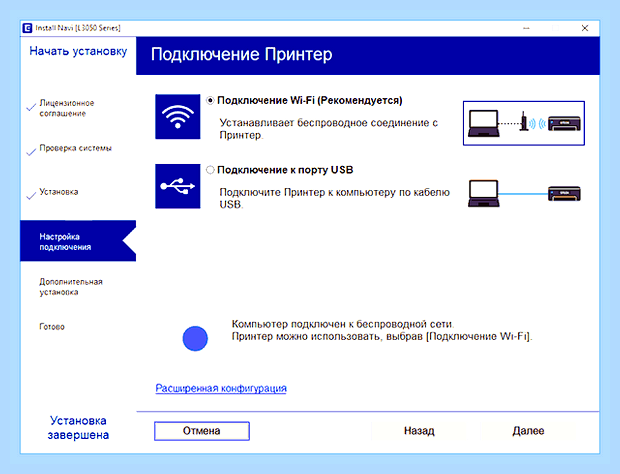The height and width of the screenshot is (474, 620).
Task: Go back with the Назад button
Action: (x=419, y=431)
